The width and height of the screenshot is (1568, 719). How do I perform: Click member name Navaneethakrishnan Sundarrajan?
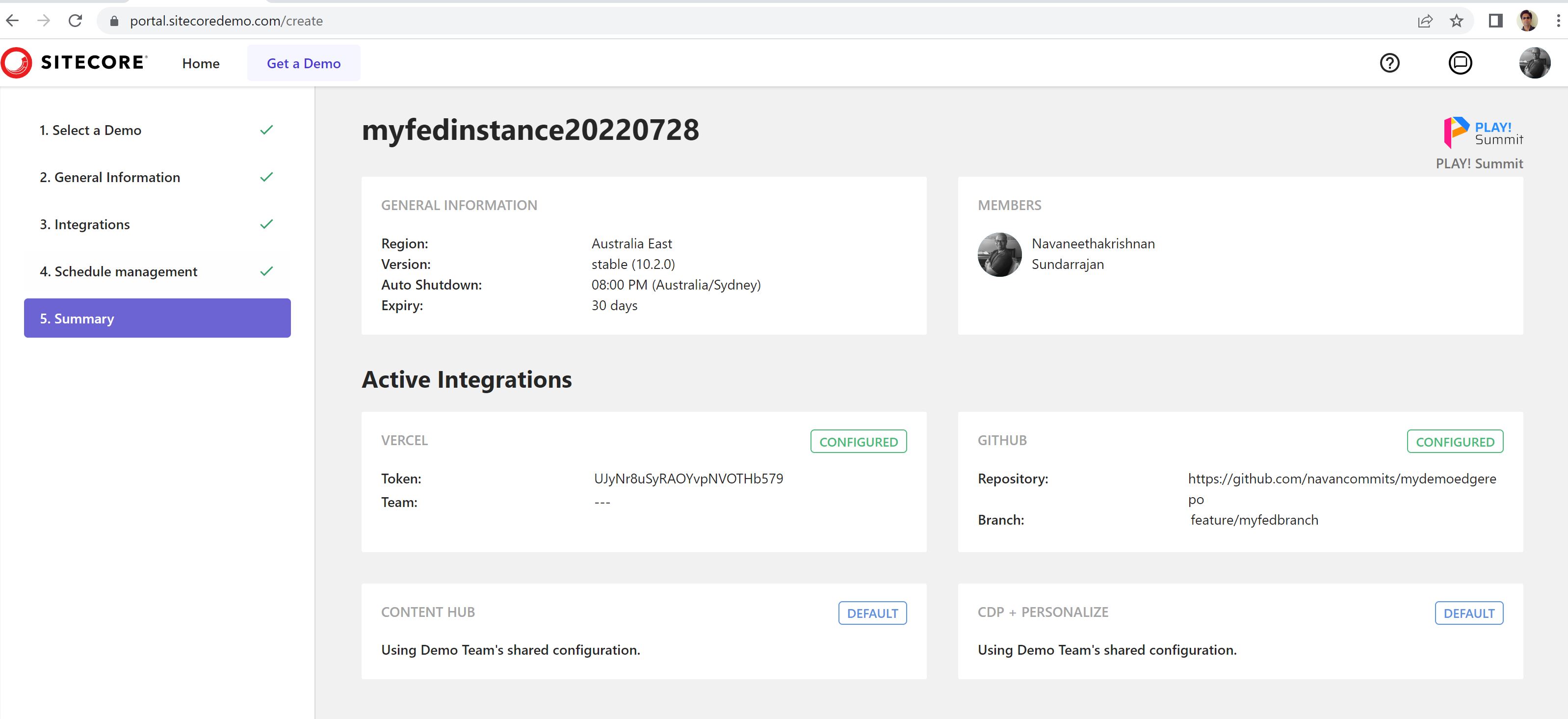coord(1093,254)
